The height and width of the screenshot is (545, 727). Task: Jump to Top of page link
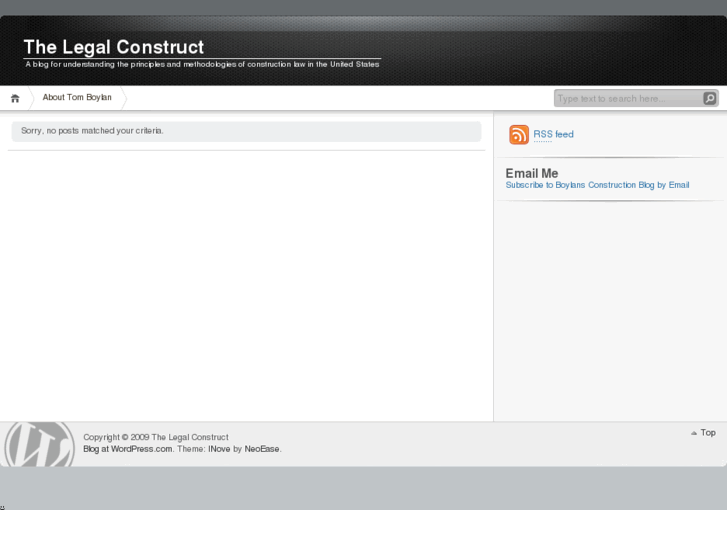coord(708,433)
